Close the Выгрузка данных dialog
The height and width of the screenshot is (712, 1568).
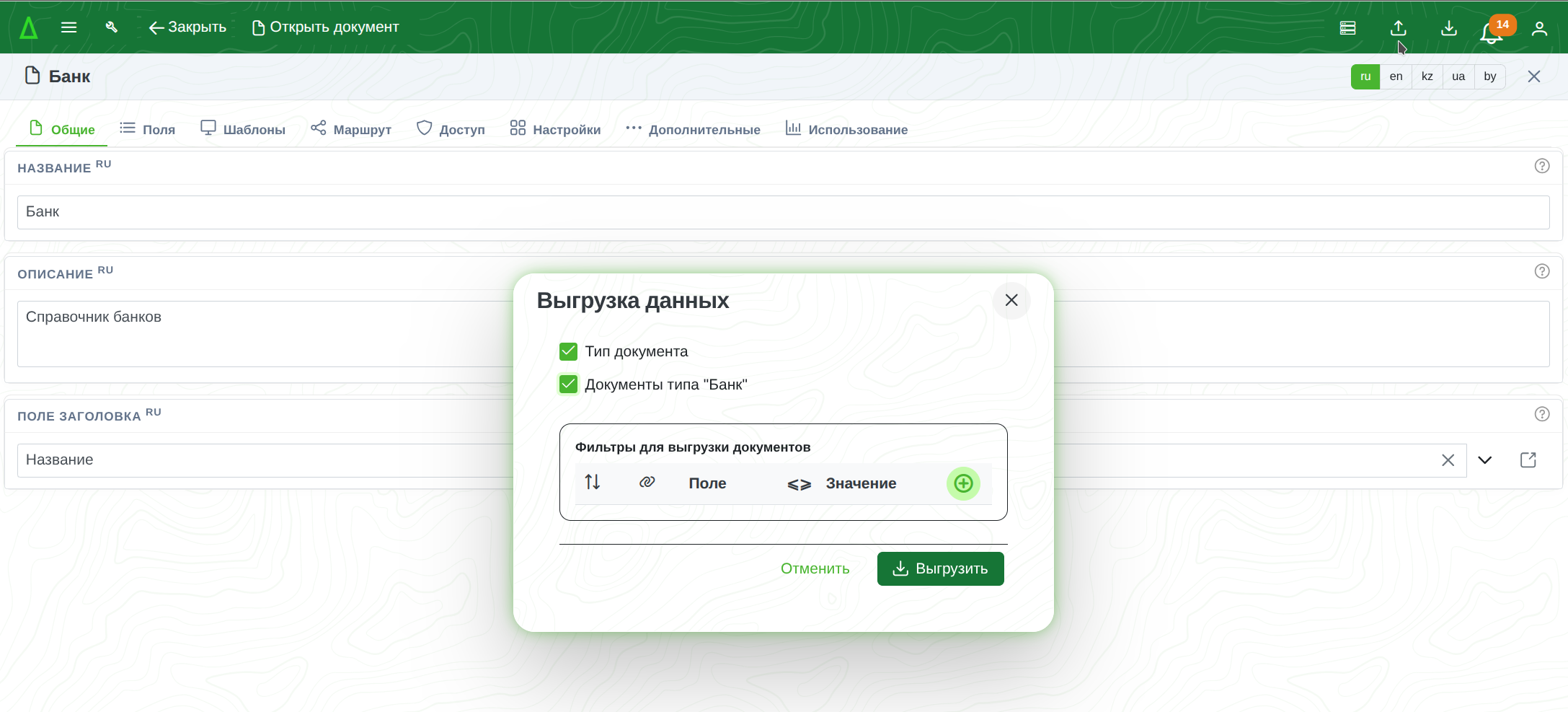pos(1011,300)
